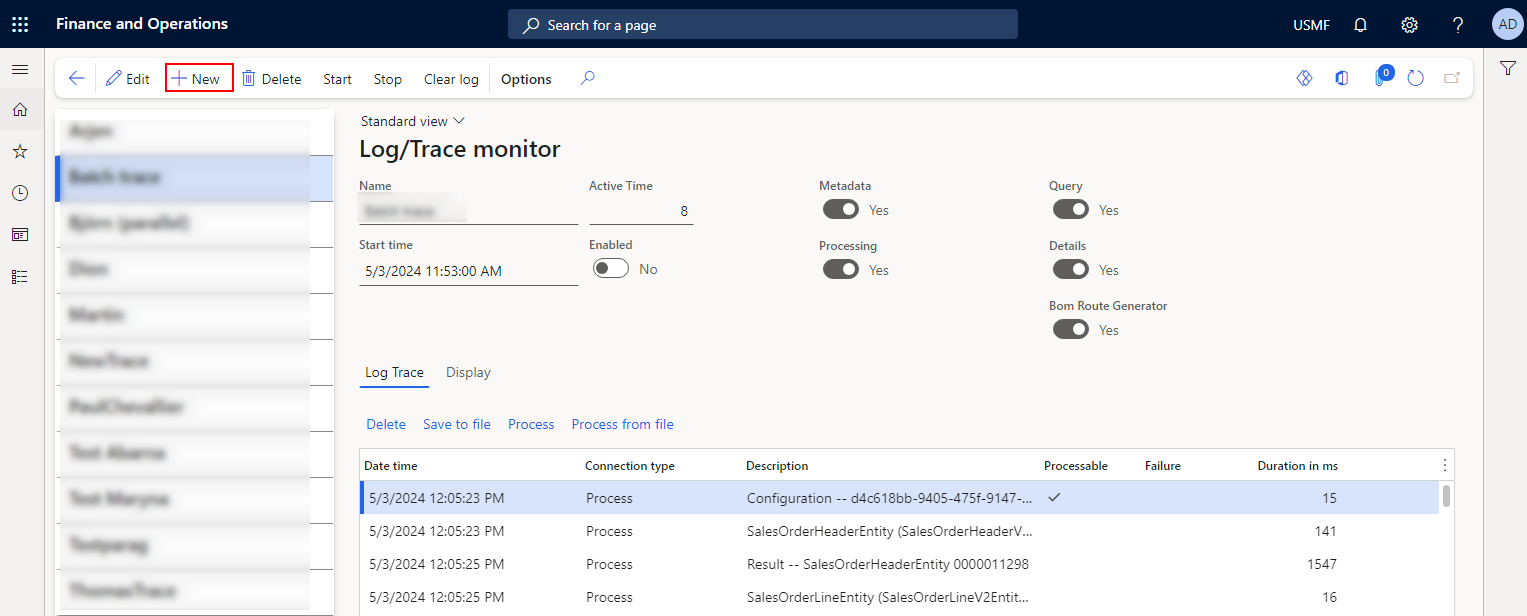Click Edit in the action pane
Image resolution: width=1527 pixels, height=616 pixels.
point(128,79)
